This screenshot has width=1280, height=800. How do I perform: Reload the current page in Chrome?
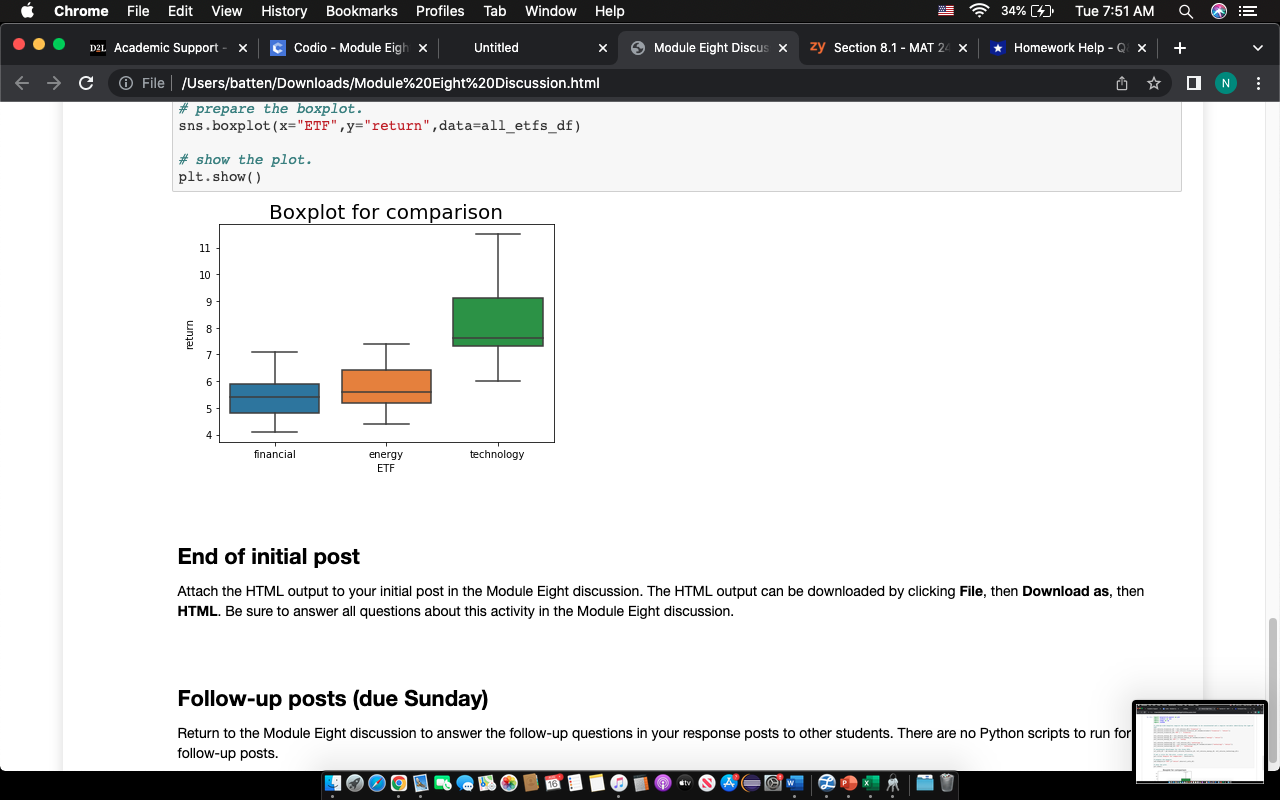tap(85, 83)
